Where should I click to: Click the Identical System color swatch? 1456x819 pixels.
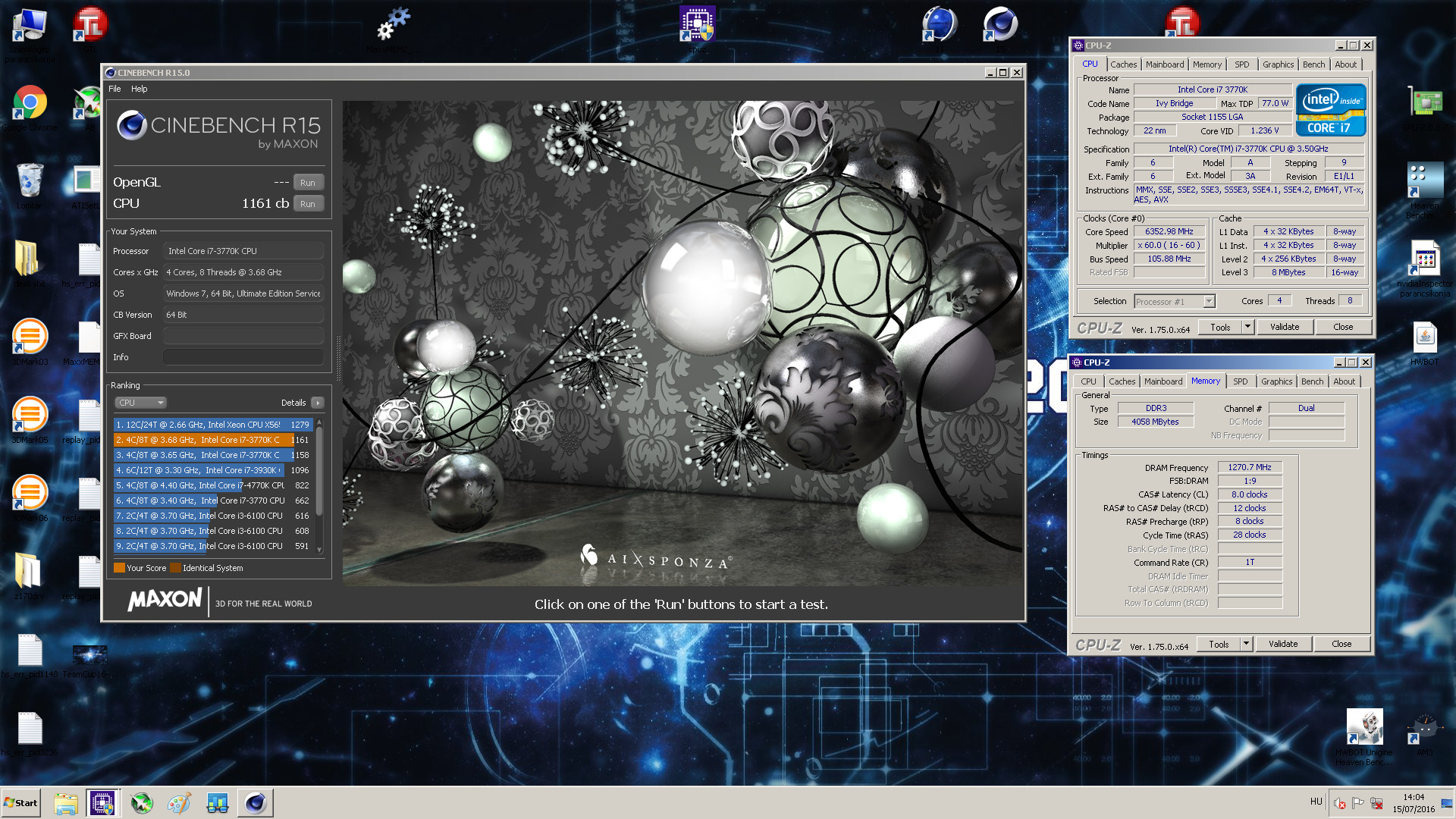[175, 568]
